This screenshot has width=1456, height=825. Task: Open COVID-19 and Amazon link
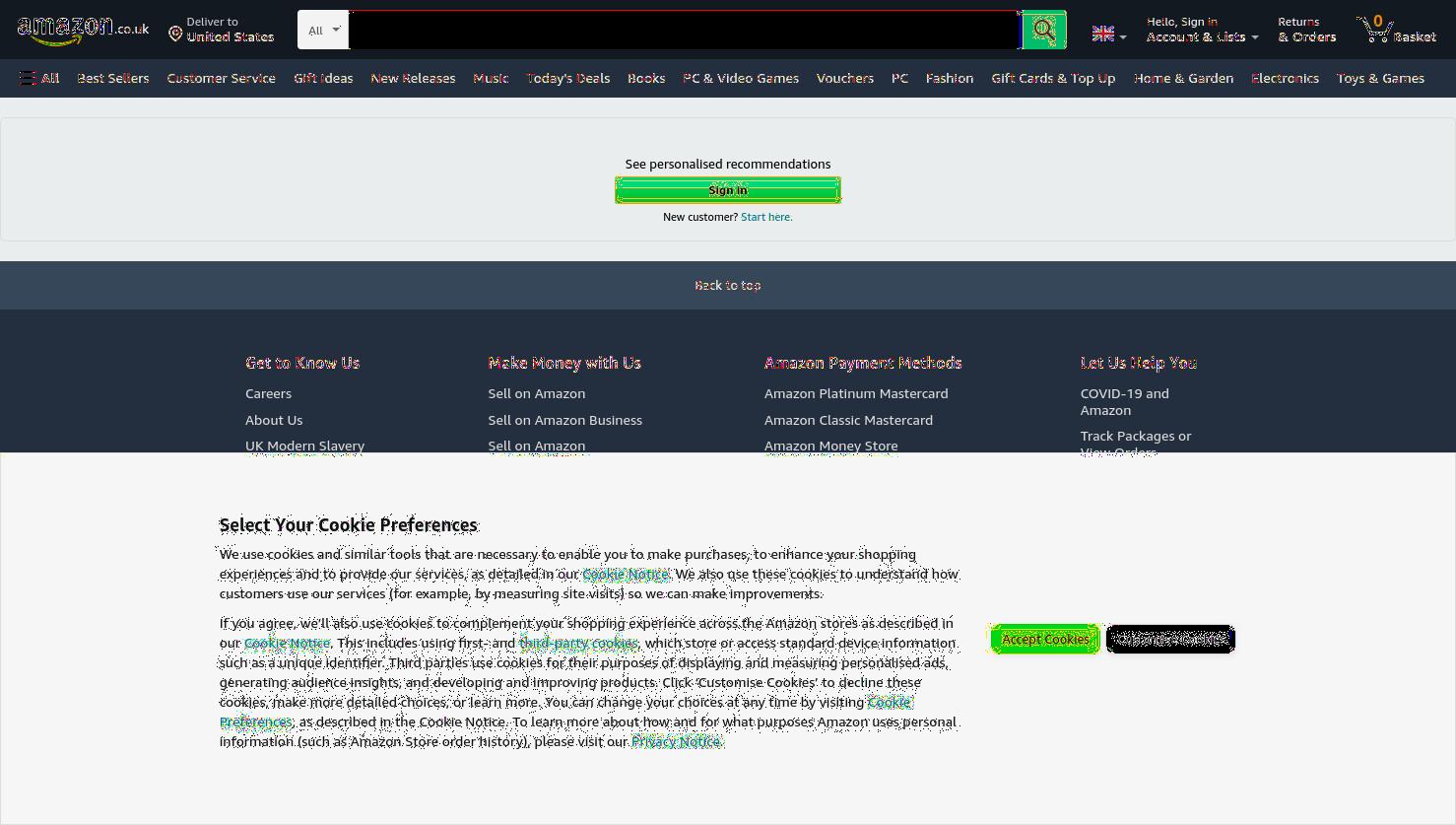pos(1124,401)
